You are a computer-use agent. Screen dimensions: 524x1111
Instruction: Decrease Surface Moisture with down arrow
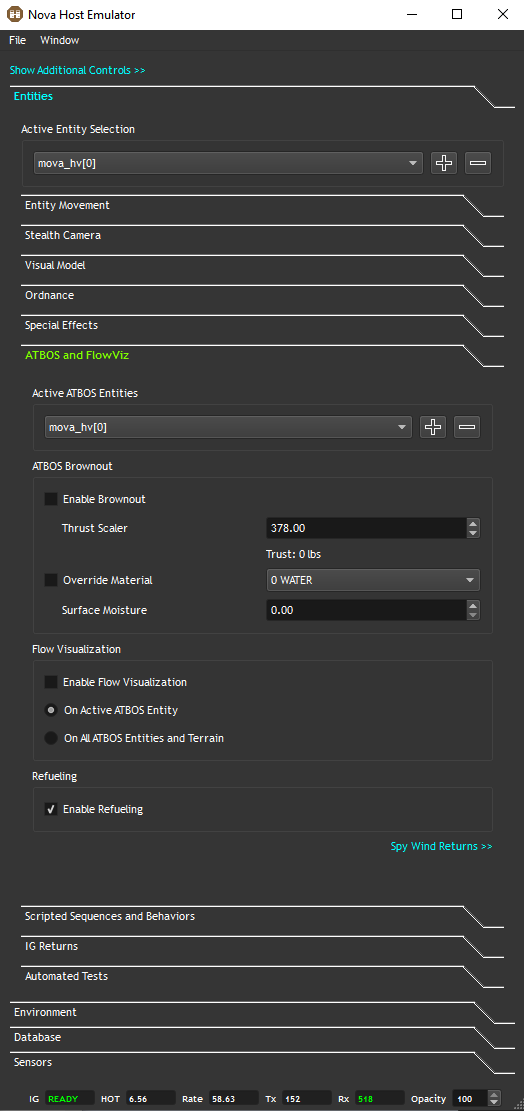pyautogui.click(x=474, y=615)
